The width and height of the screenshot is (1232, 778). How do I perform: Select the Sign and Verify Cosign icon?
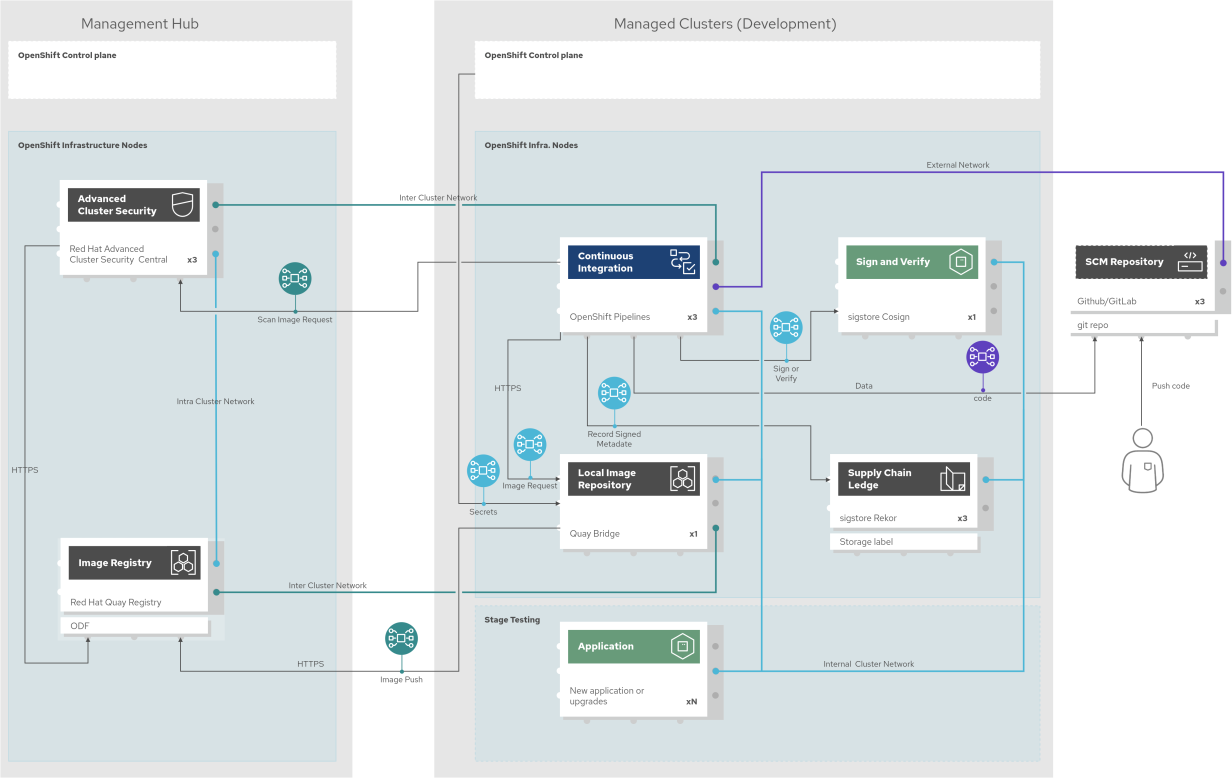[961, 261]
